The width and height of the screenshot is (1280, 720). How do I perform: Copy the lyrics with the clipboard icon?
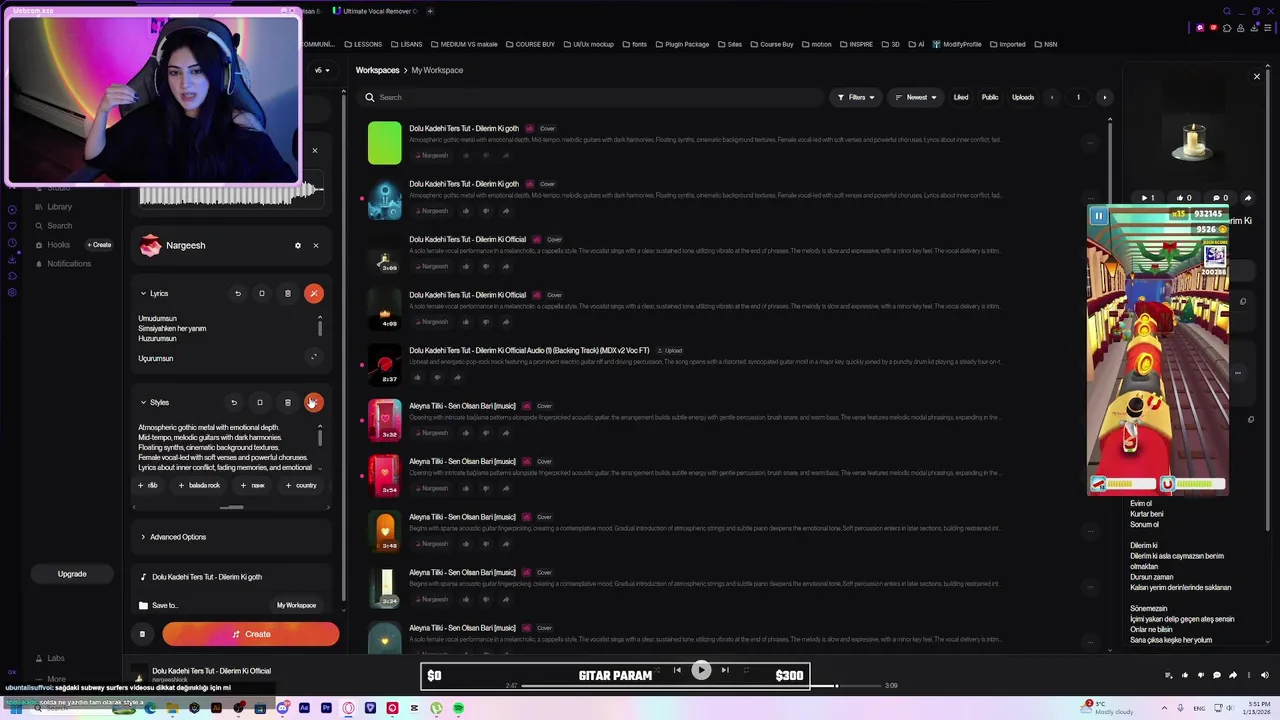pyautogui.click(x=262, y=293)
